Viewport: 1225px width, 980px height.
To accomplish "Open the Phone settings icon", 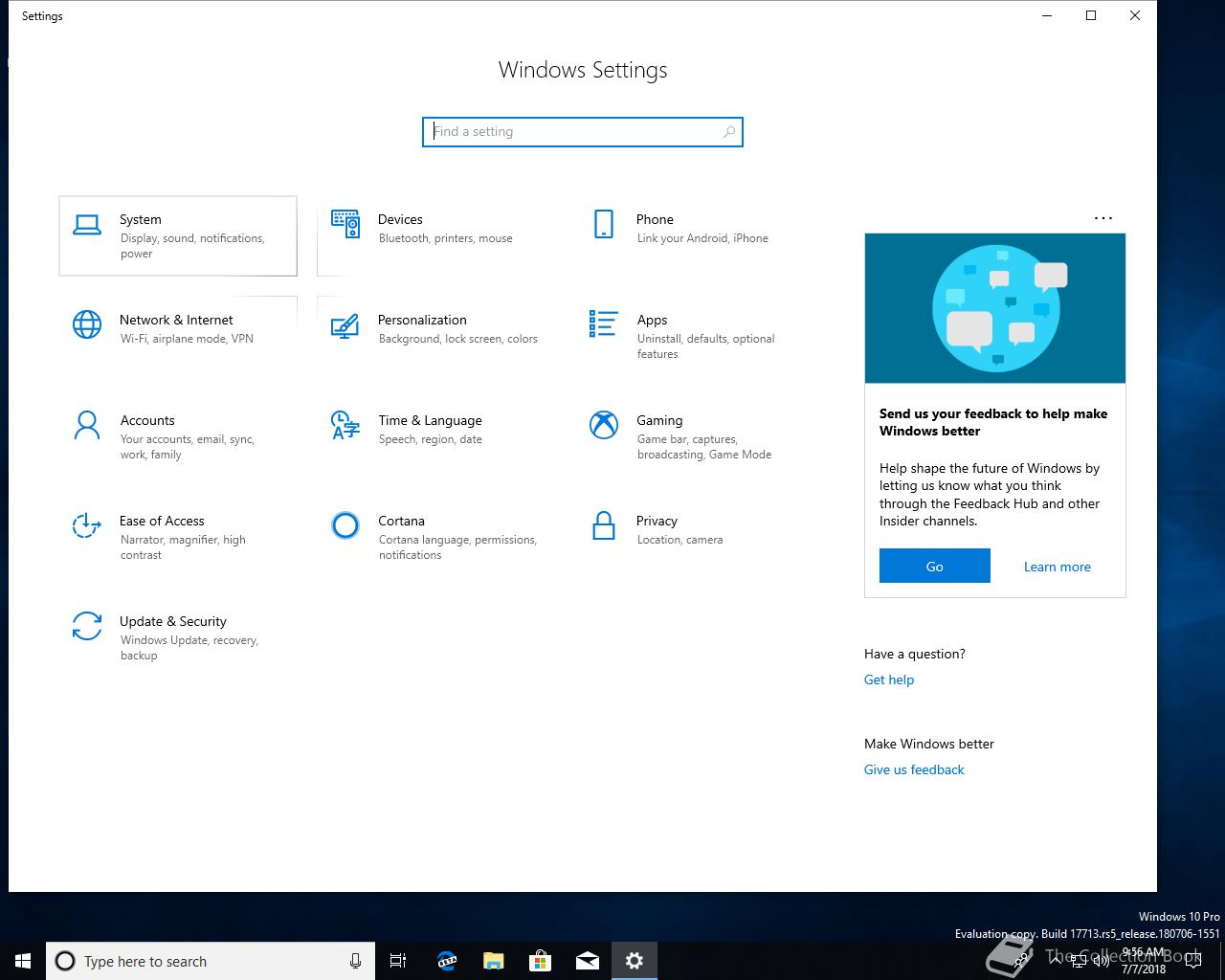I will 604,224.
